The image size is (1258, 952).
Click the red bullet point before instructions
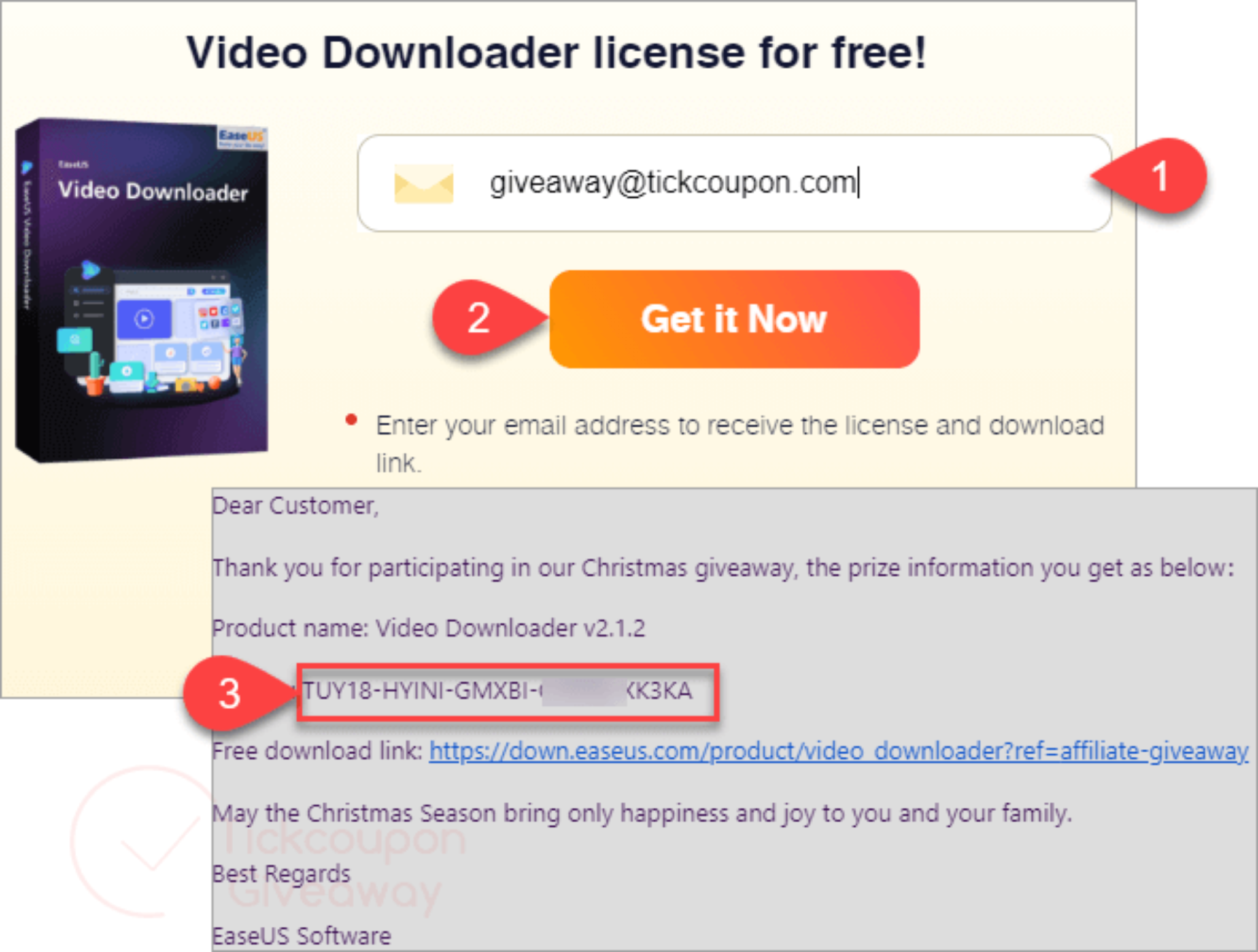click(351, 420)
